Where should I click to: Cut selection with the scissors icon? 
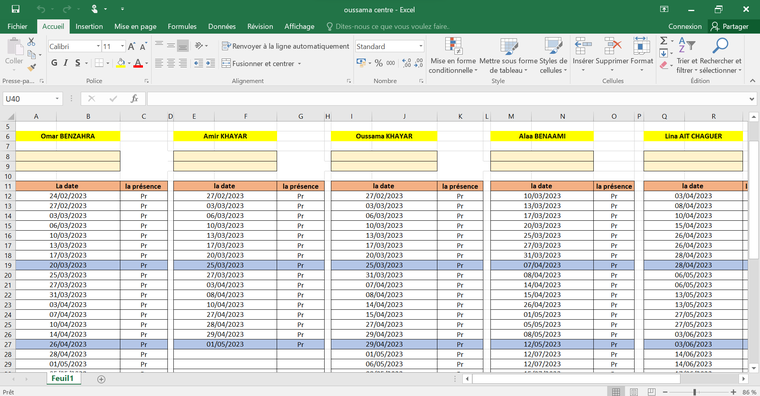[x=32, y=42]
